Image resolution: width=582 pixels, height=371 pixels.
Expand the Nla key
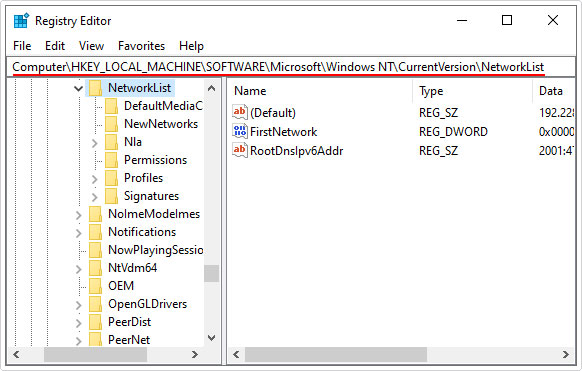coord(95,143)
